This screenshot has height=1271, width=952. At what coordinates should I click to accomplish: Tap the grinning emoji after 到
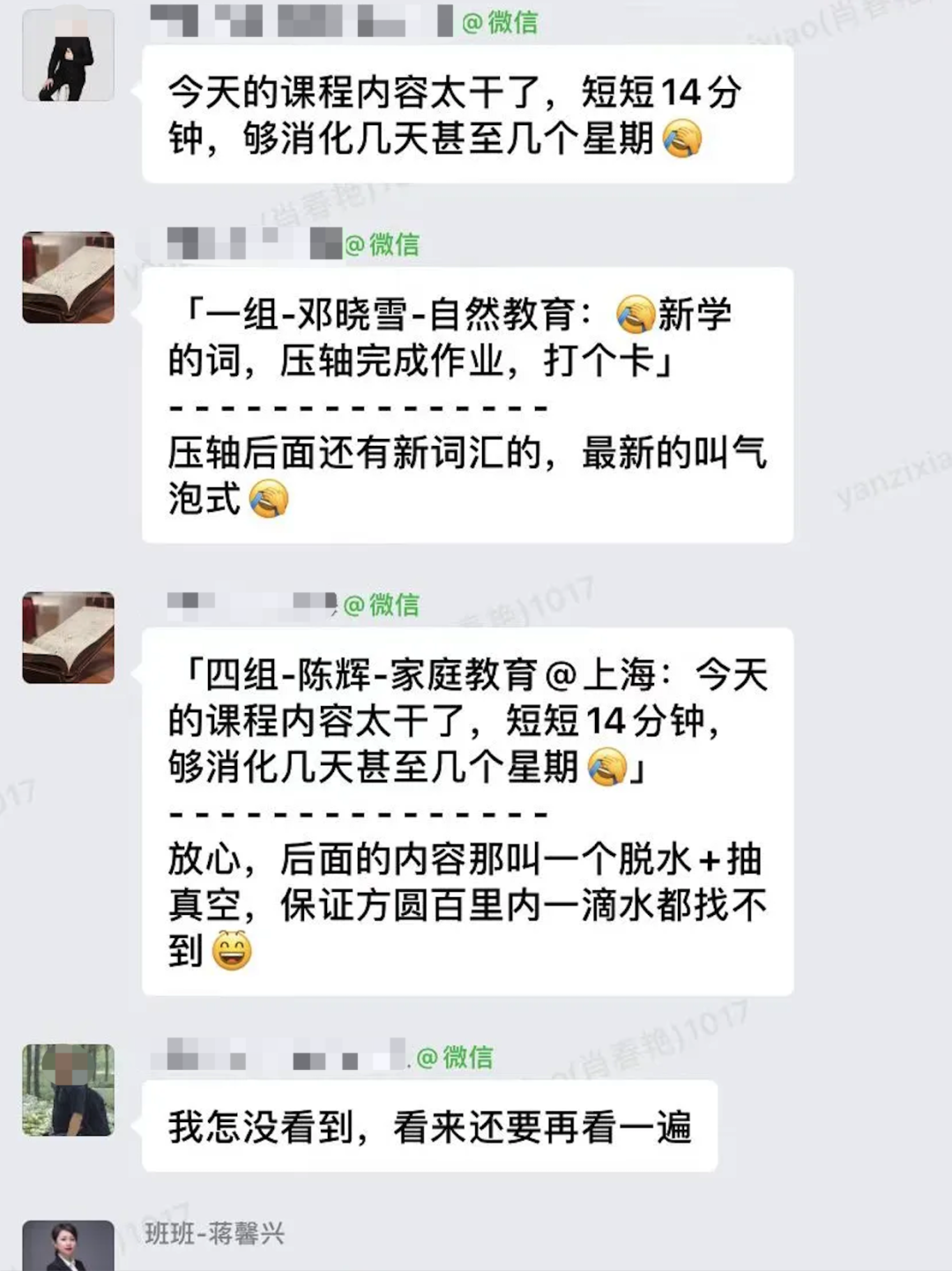tap(233, 951)
